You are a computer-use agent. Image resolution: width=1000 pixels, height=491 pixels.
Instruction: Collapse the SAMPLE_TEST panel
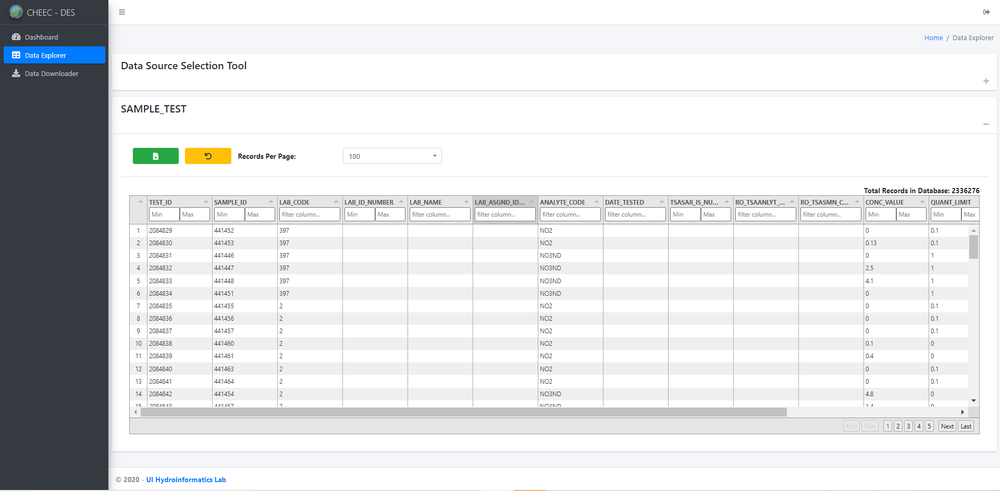[x=986, y=124]
